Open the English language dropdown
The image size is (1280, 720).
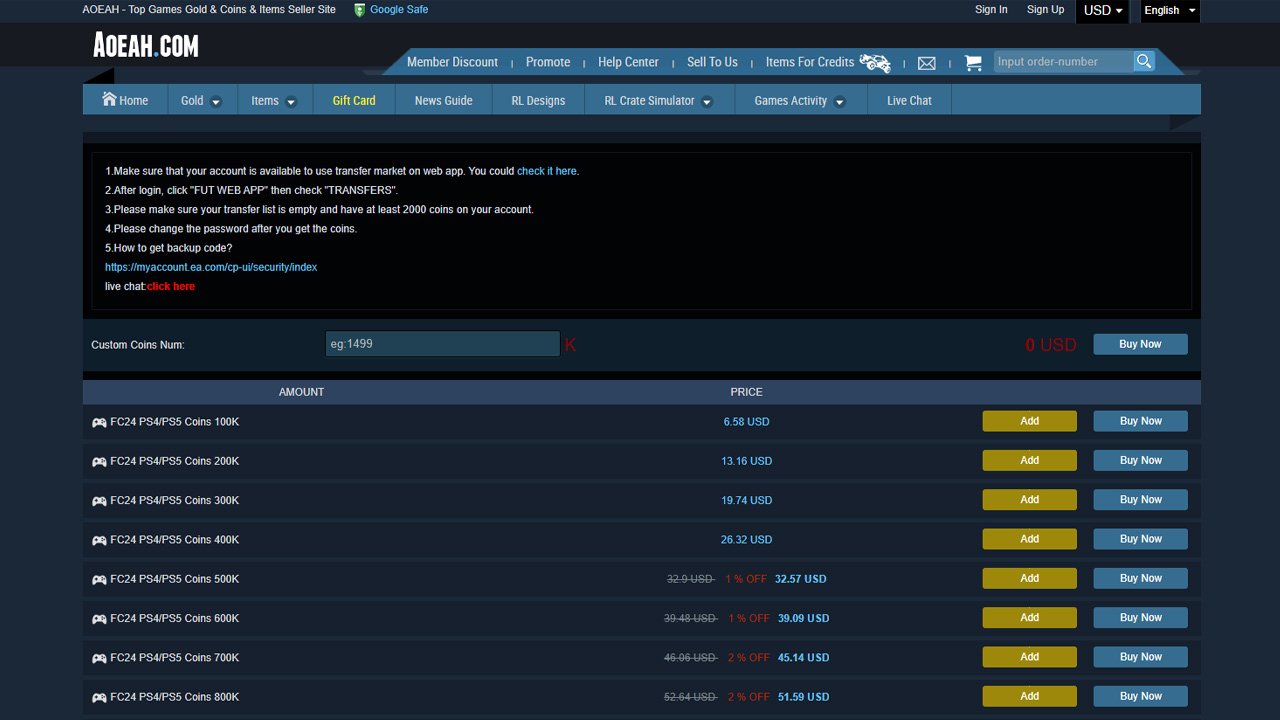click(1169, 11)
